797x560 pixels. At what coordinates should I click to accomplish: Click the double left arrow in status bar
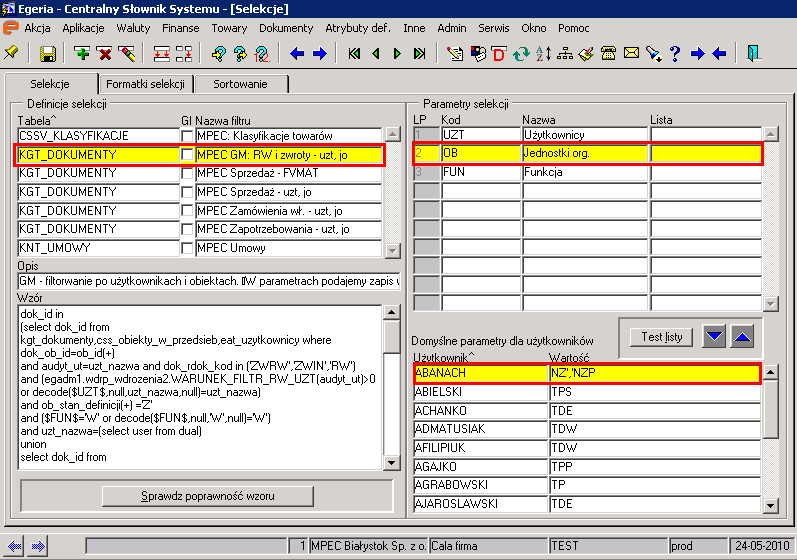(14, 546)
